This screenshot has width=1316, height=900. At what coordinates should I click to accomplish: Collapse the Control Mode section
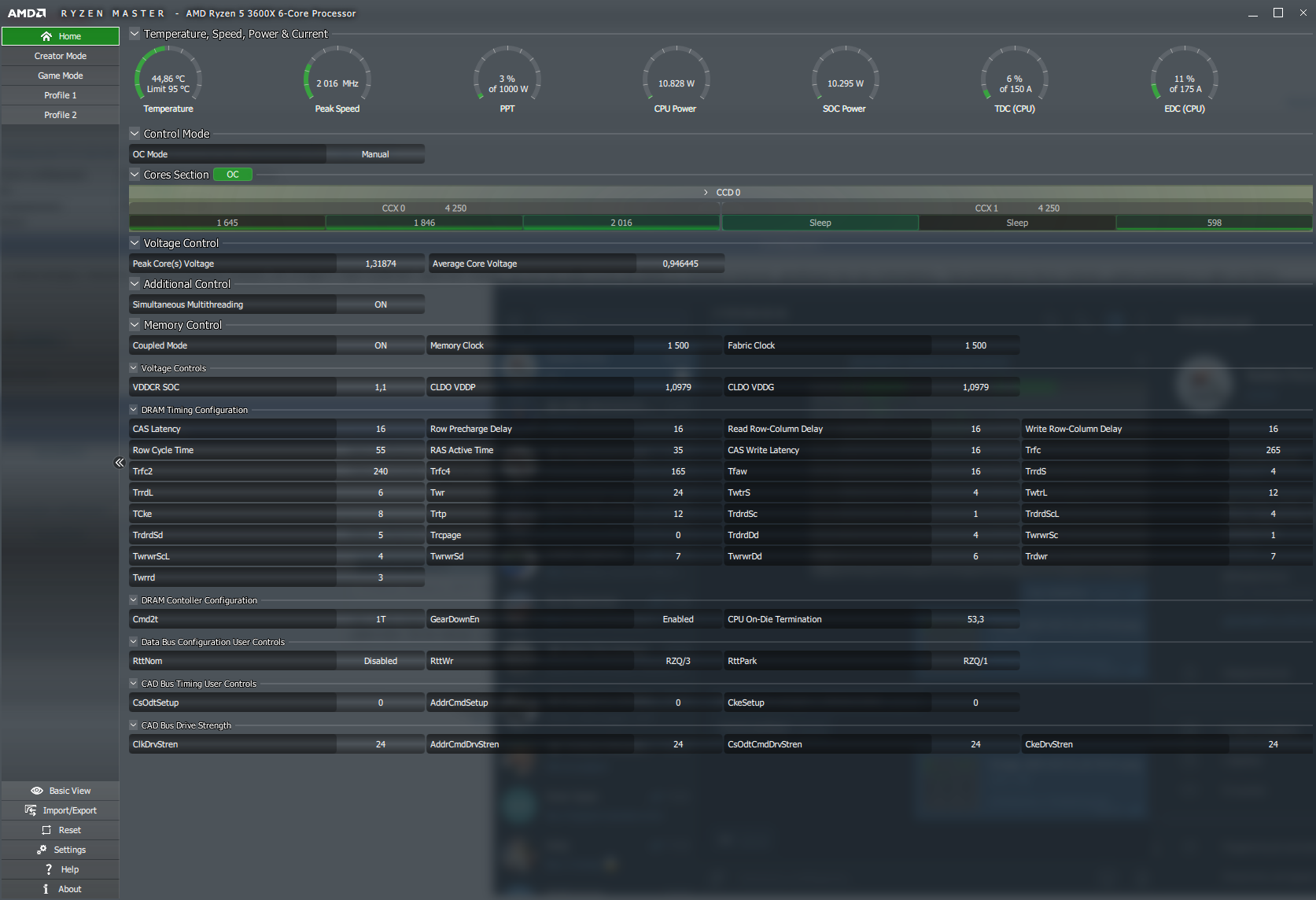point(135,134)
